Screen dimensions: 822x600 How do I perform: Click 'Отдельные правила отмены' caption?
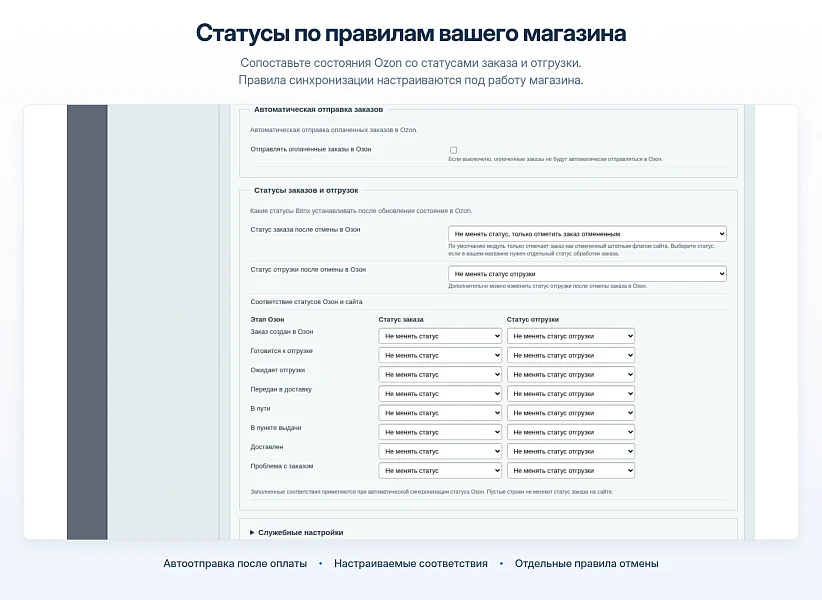587,563
